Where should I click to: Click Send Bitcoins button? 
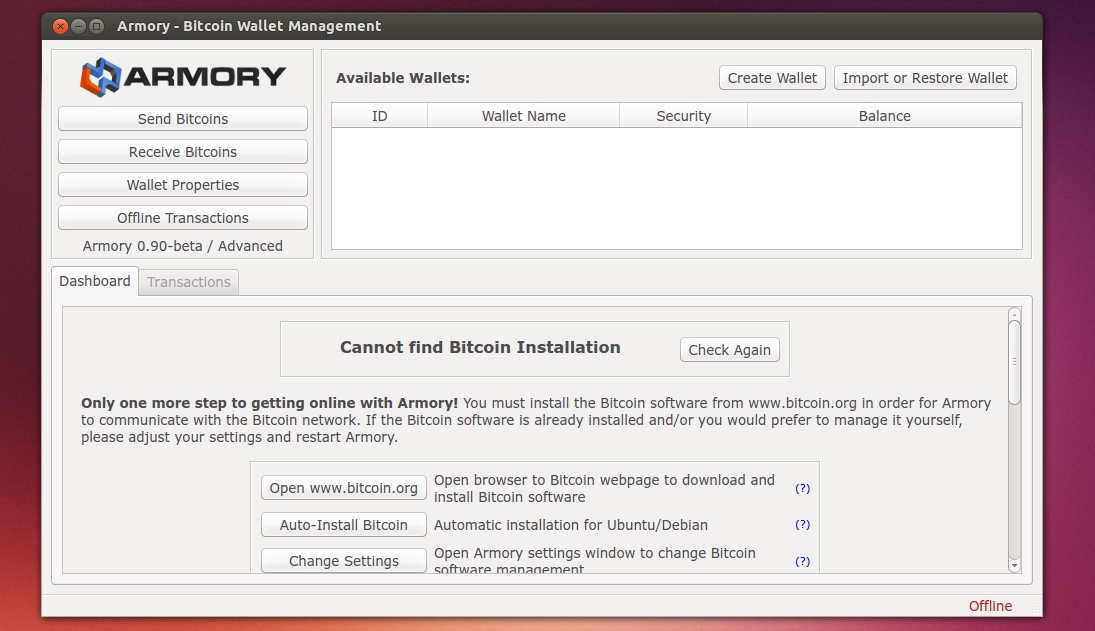point(183,119)
